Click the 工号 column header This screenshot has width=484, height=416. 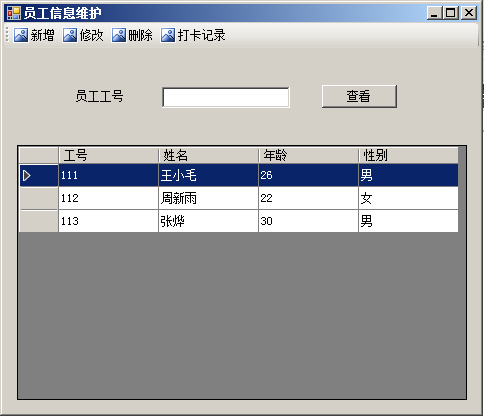[109, 155]
